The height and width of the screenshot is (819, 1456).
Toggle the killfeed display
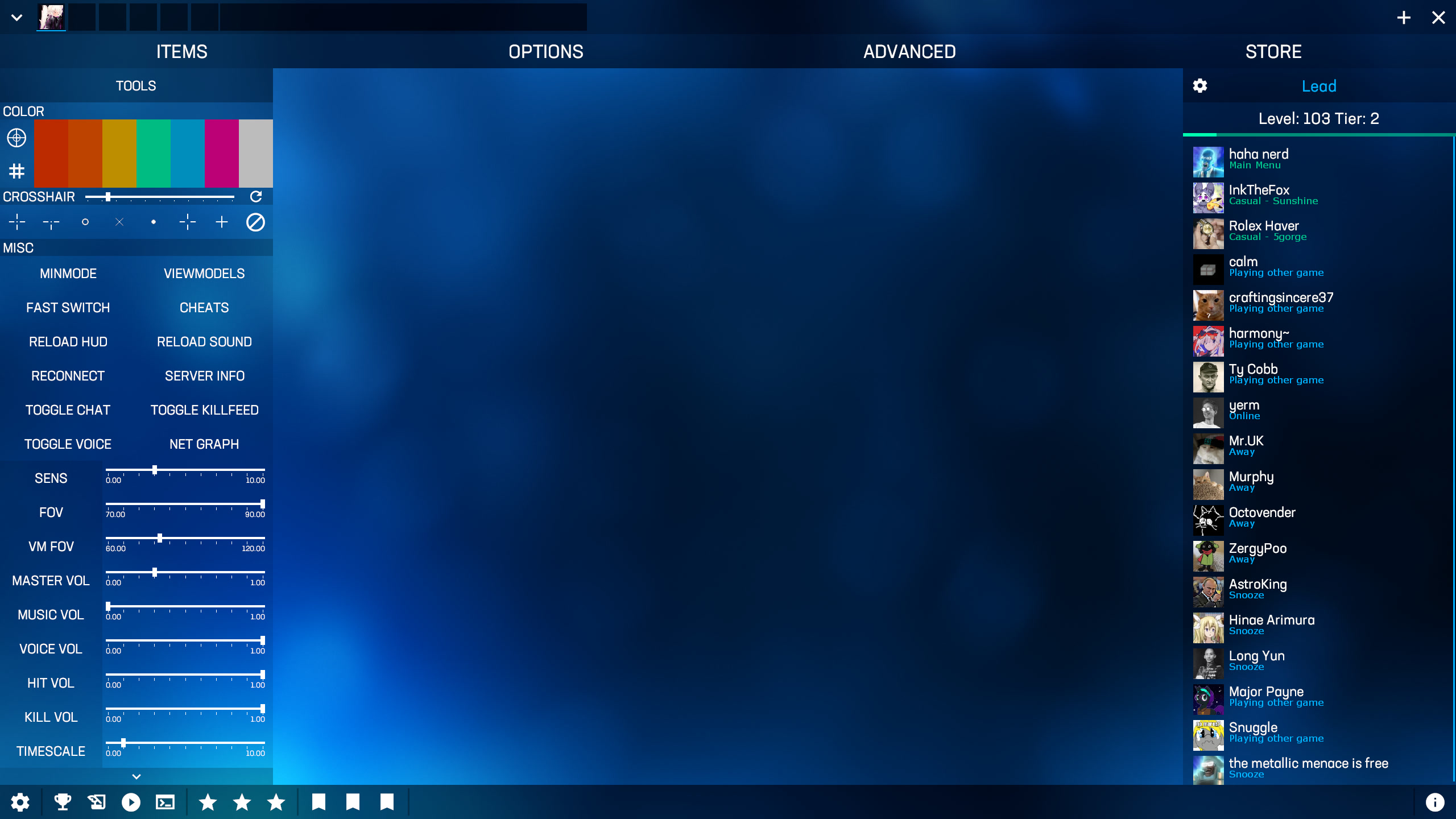tap(204, 410)
